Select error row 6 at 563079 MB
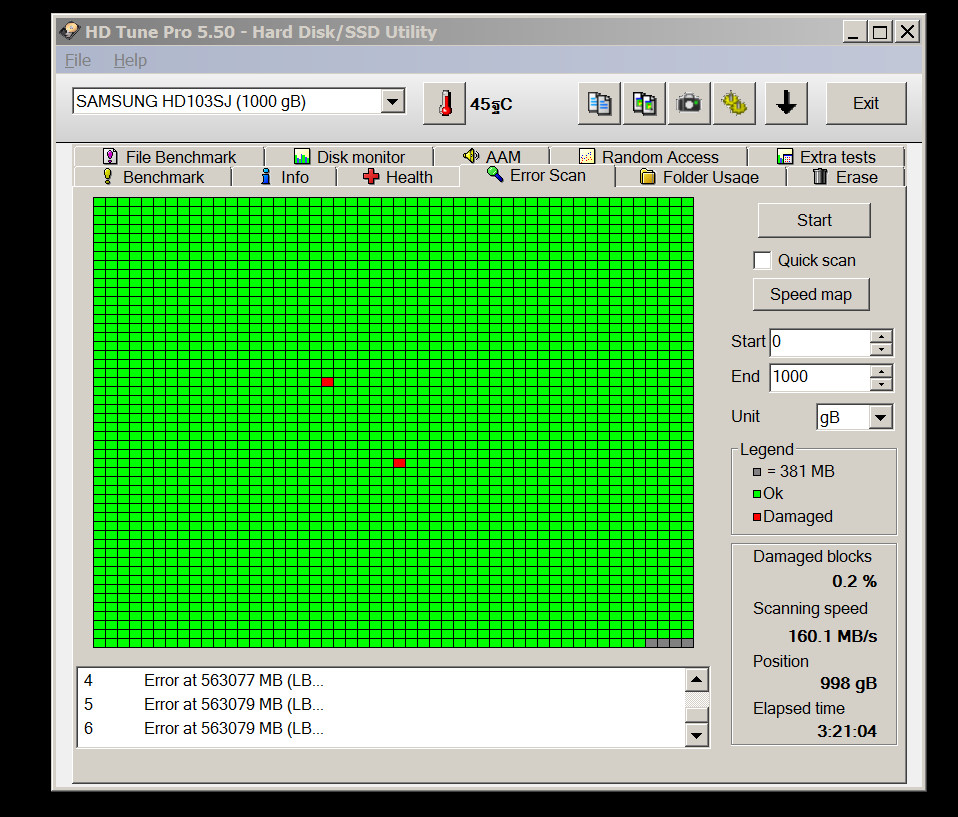The height and width of the screenshot is (817, 958). click(381, 728)
